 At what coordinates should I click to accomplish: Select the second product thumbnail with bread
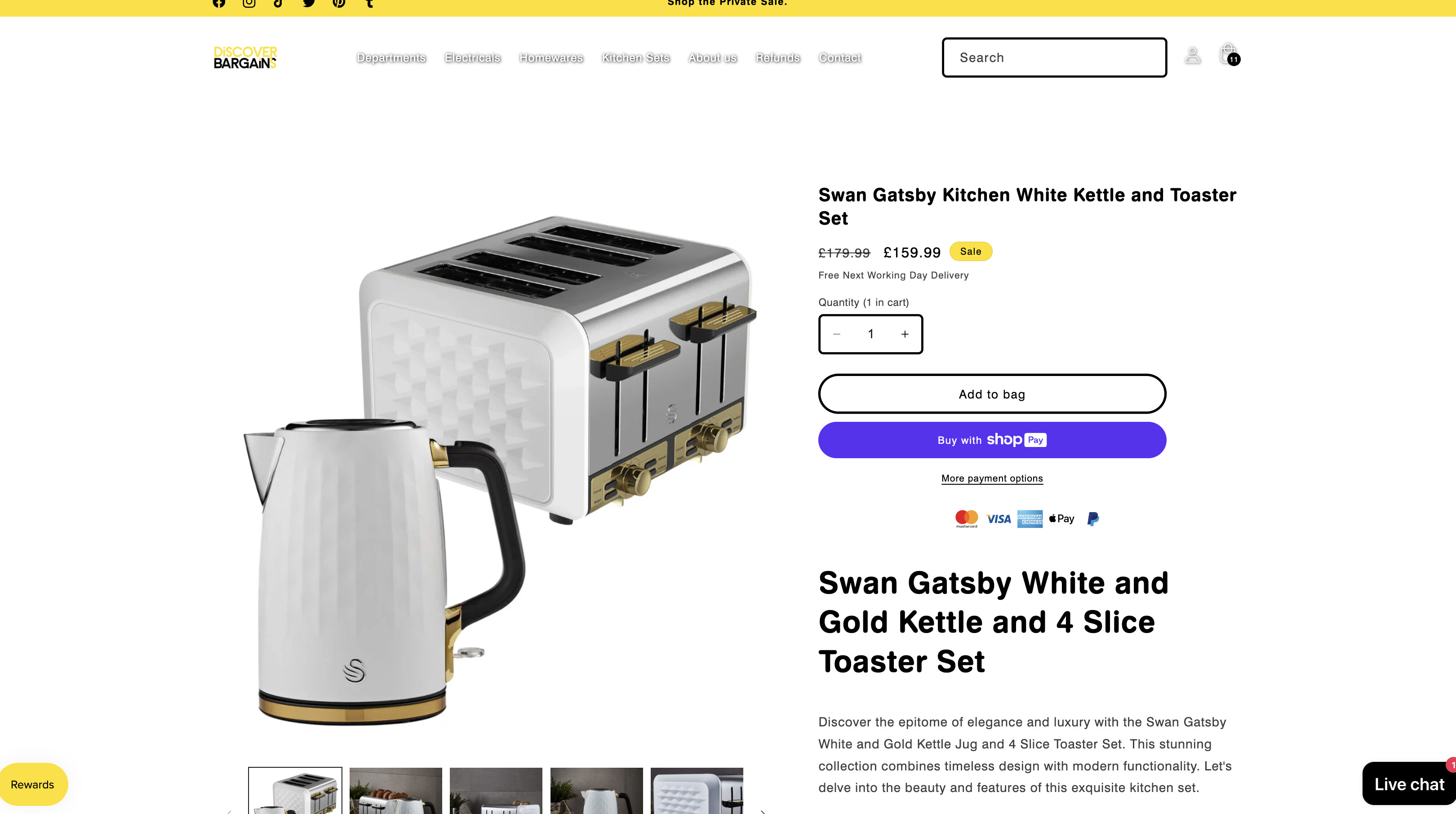click(x=395, y=791)
